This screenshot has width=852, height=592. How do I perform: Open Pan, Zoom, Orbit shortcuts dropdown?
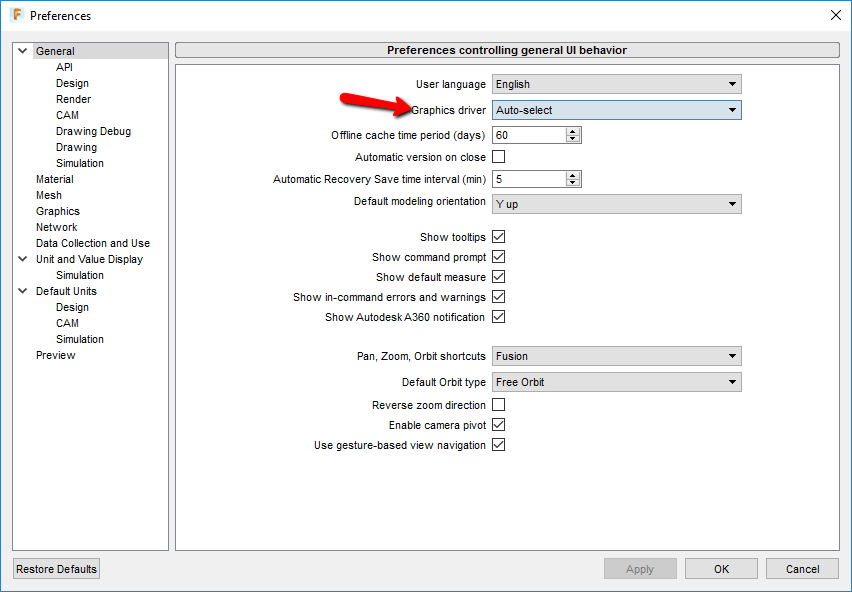[x=617, y=356]
